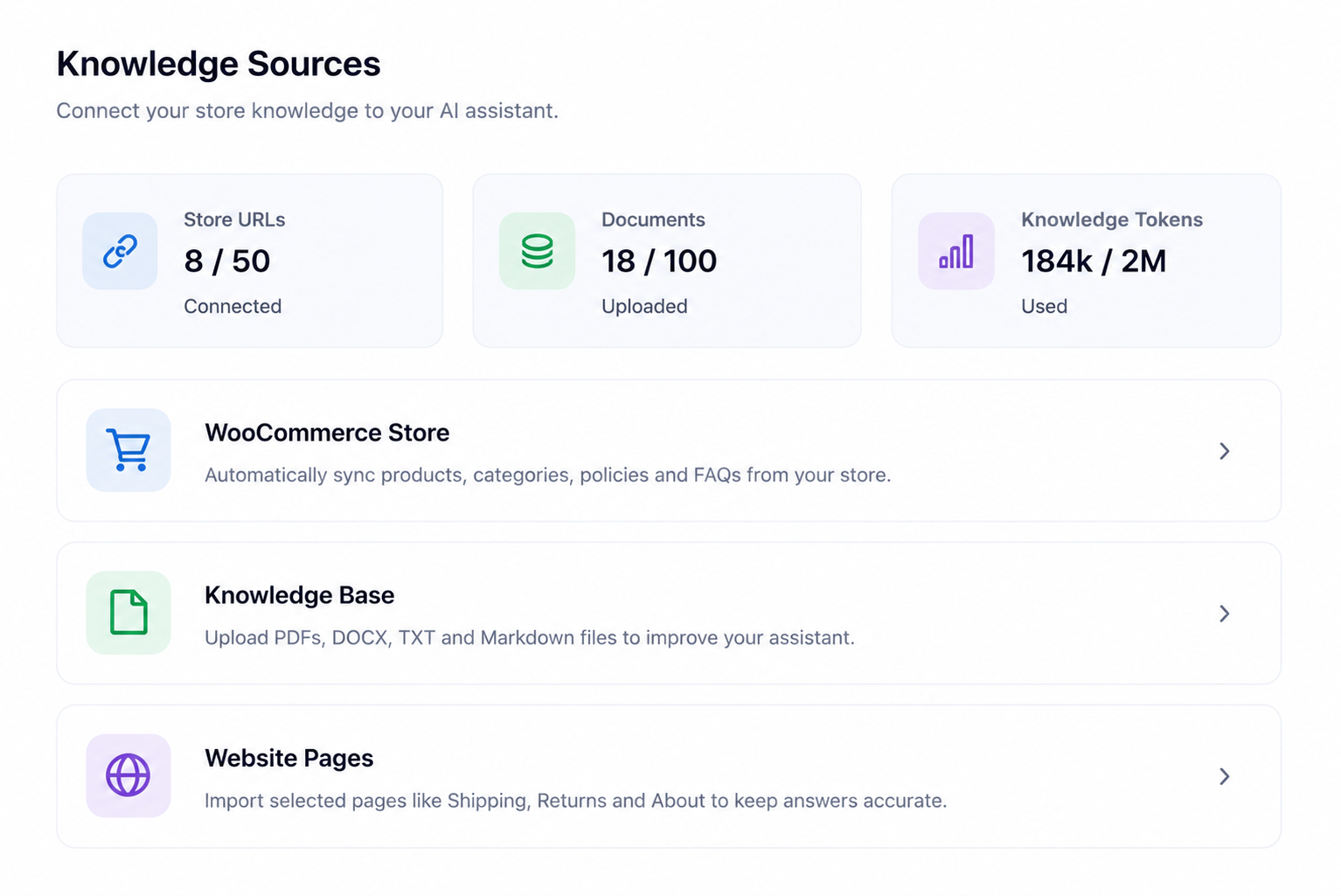The width and height of the screenshot is (1341, 896).
Task: Click the blue link icon for Store URLs
Action: (120, 251)
